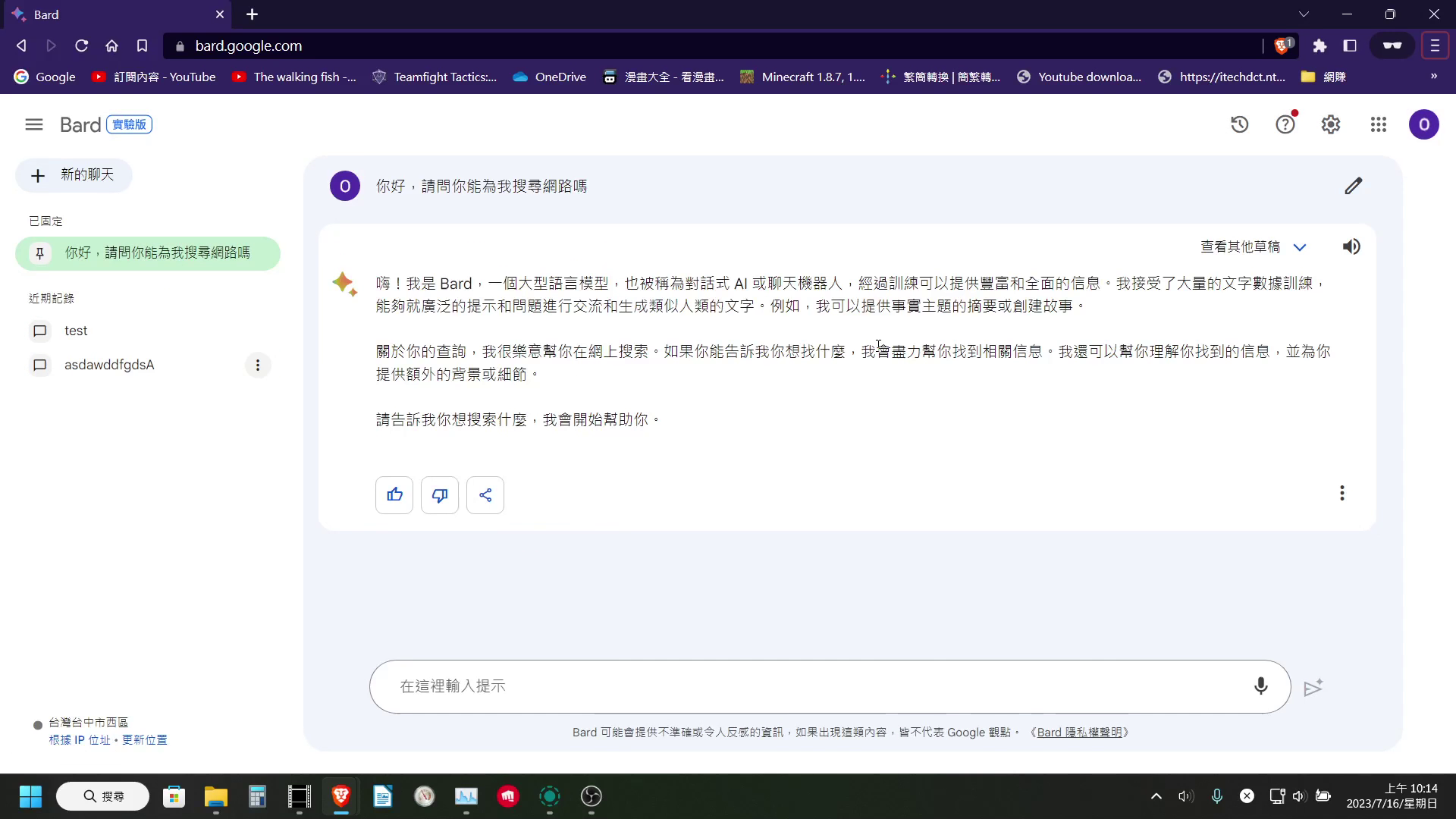1456x819 pixels.
Task: Open the taskbar 搜尋 search box
Action: pyautogui.click(x=103, y=796)
